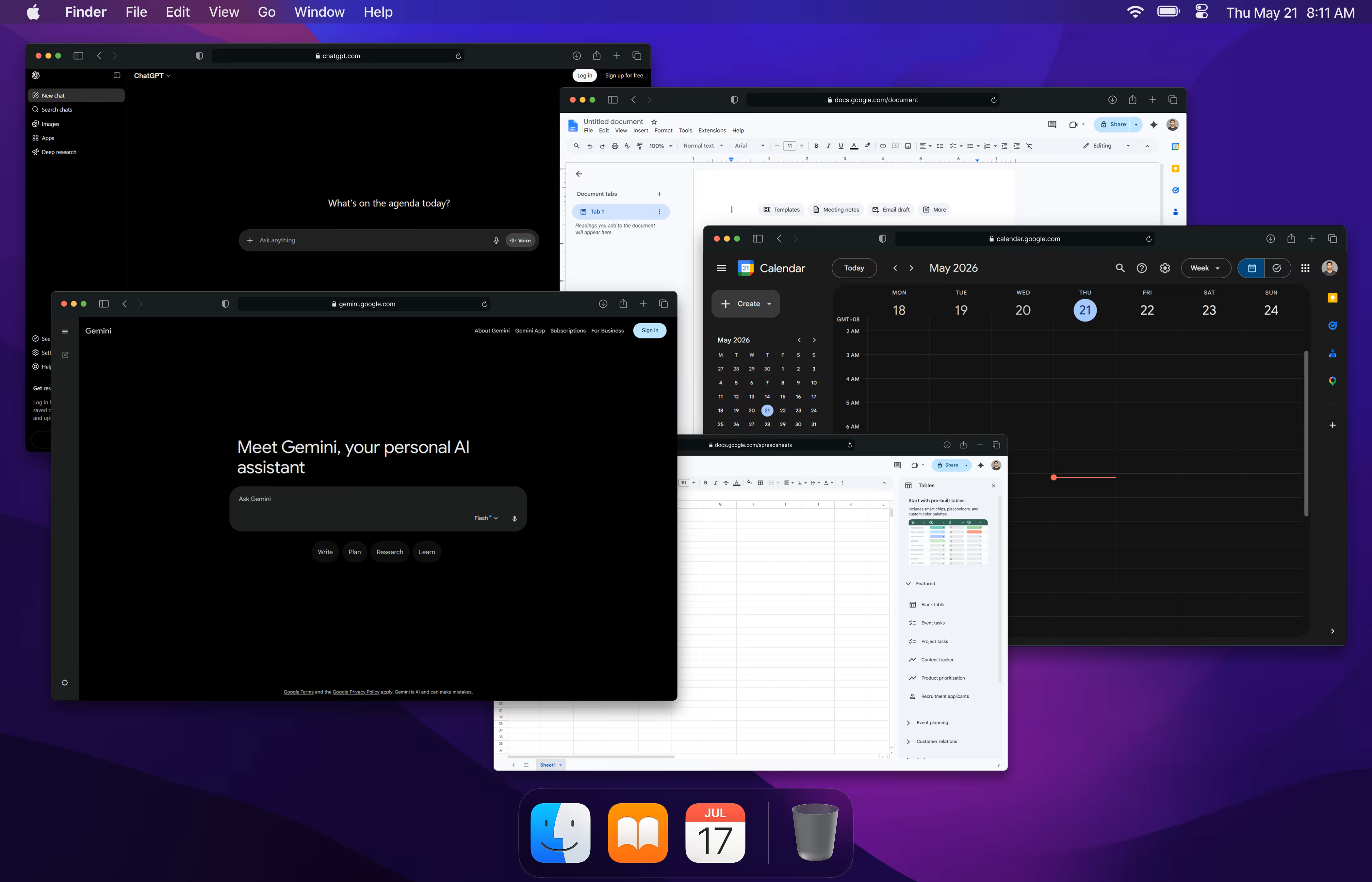Open comment history in the Docs window
This screenshot has width=1372, height=882.
[x=1052, y=124]
